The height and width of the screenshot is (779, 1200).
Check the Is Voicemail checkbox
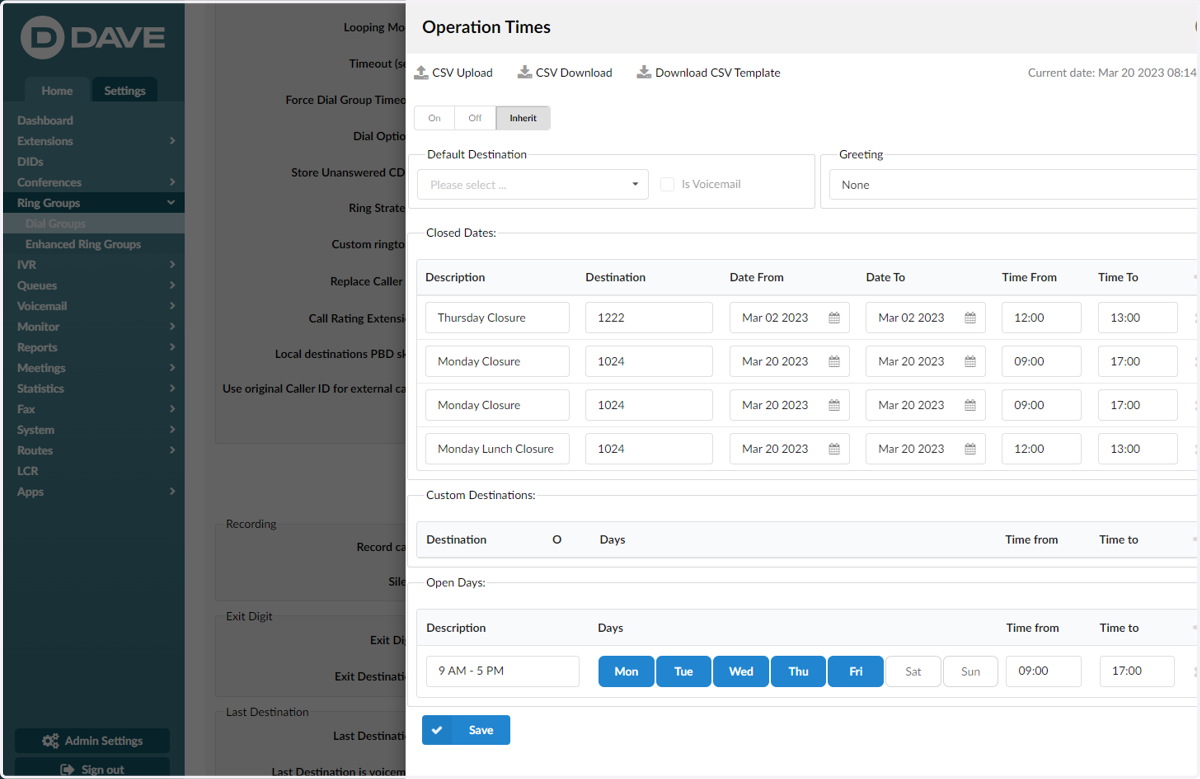pyautogui.click(x=667, y=184)
